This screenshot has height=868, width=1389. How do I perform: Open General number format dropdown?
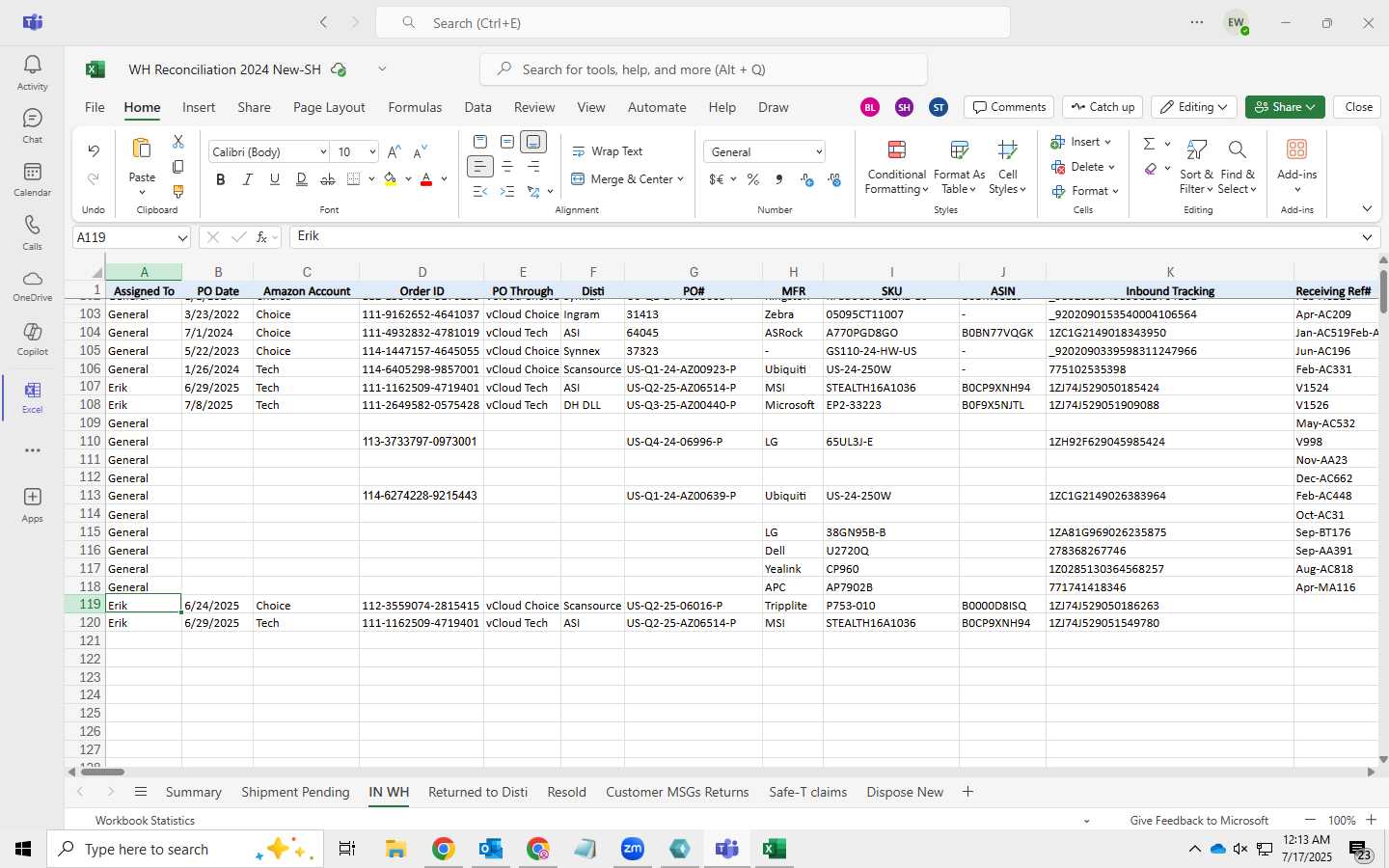click(x=819, y=151)
